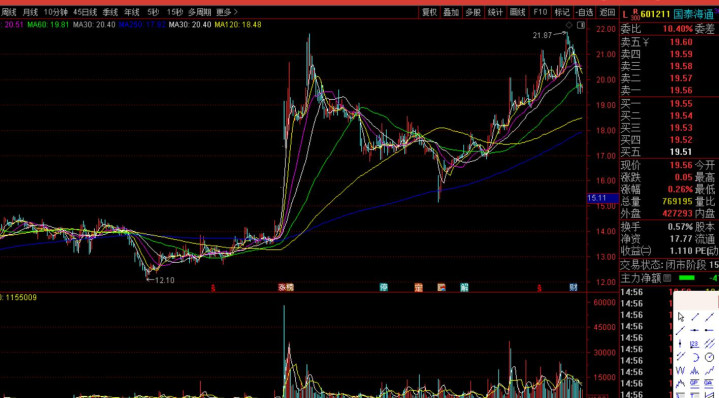Pick the W-shaped wave pattern tool
Viewport: 719px width, 398px height.
click(680, 370)
